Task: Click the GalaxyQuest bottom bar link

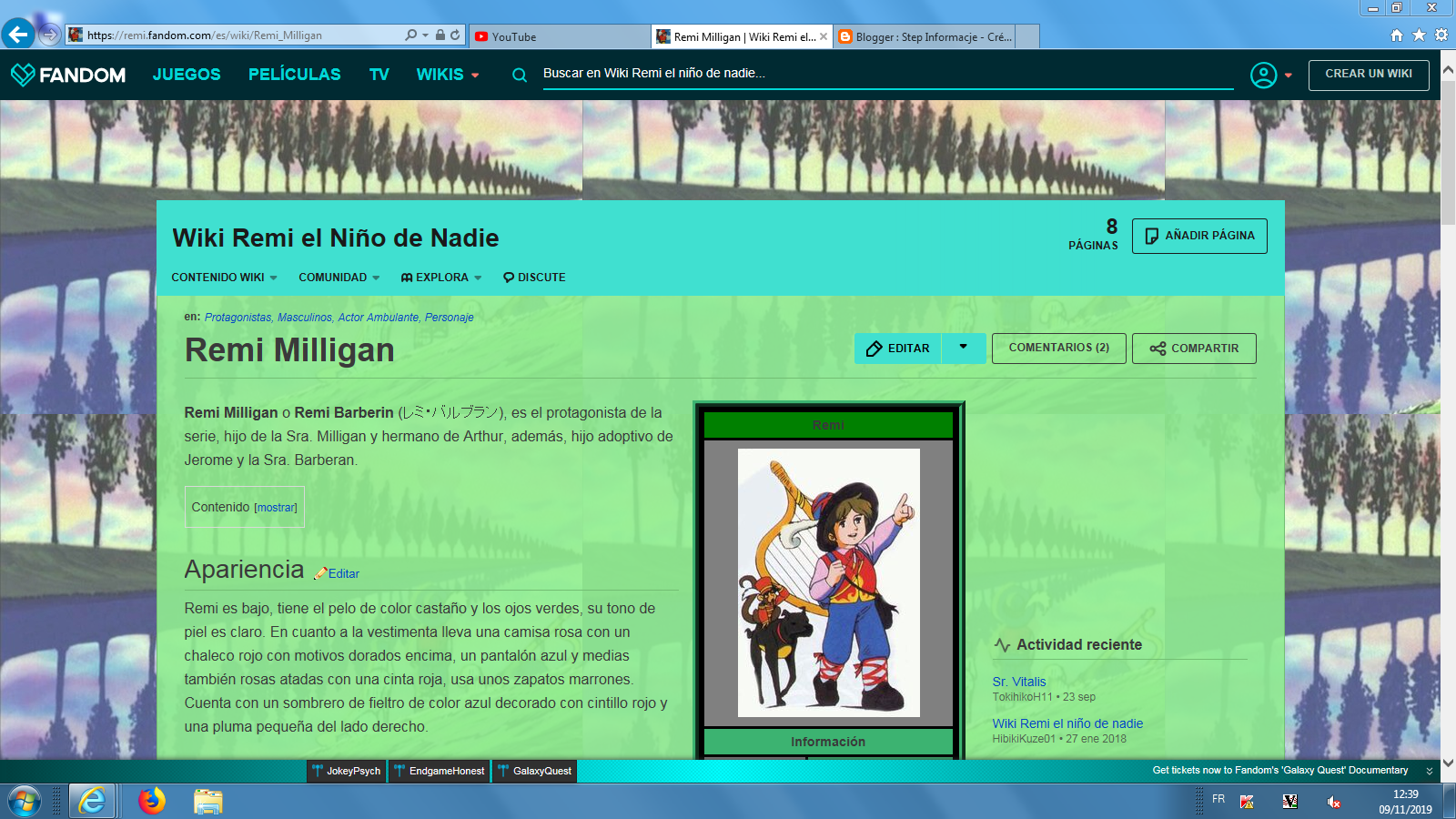Action: (535, 771)
